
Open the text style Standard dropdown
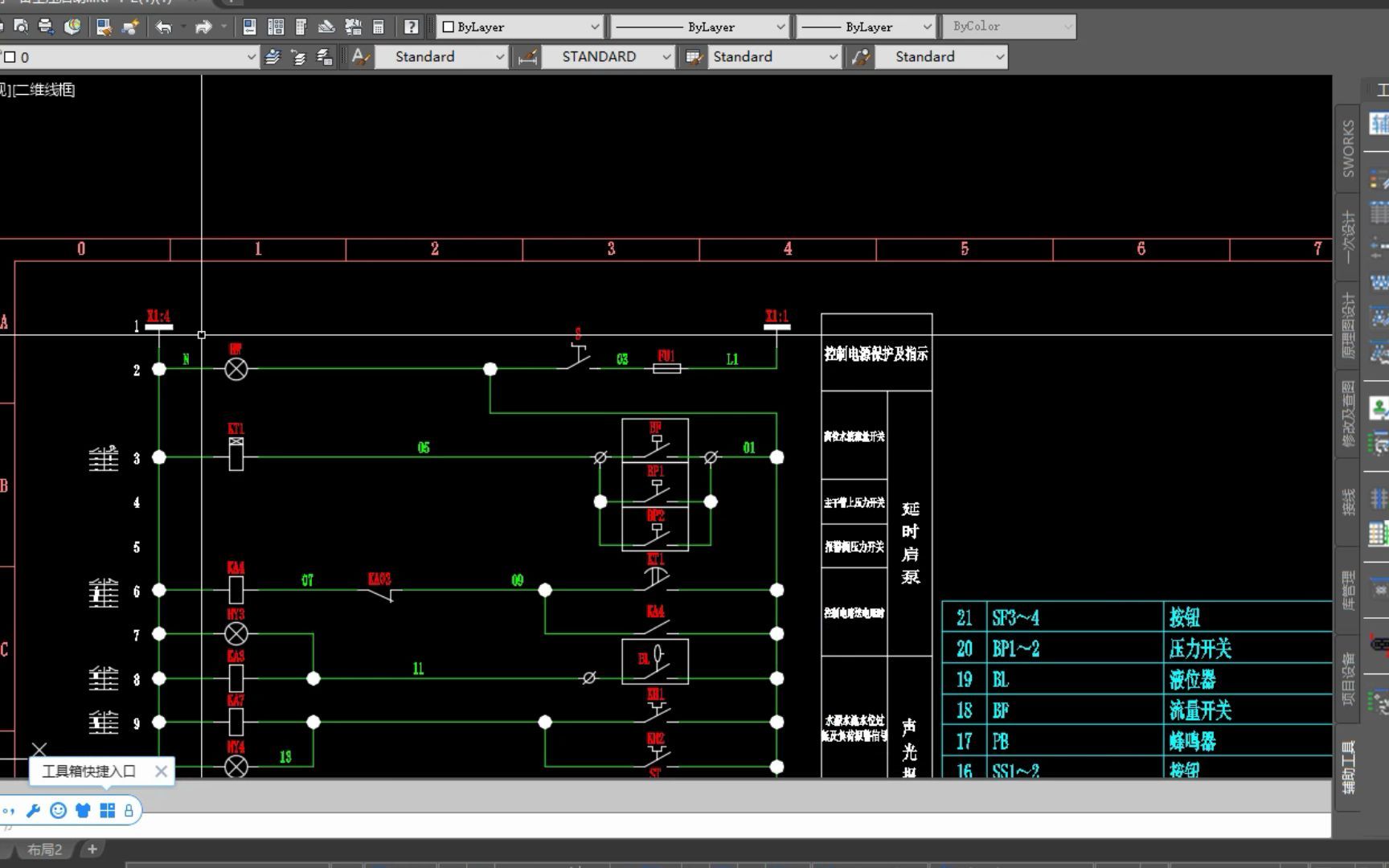tap(441, 57)
